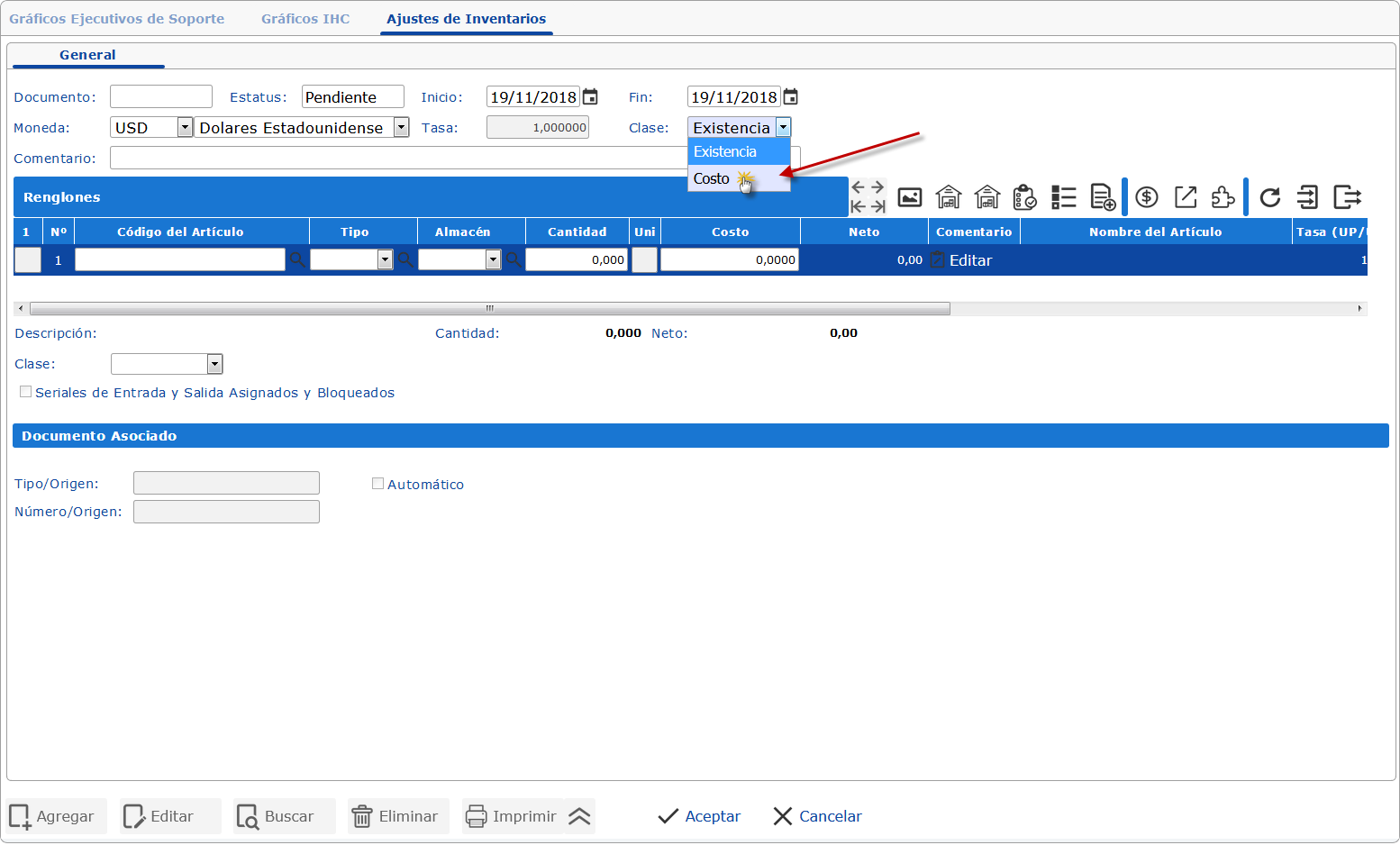Open the USD currency code dropdown
The width and height of the screenshot is (1400, 845).
pos(184,128)
